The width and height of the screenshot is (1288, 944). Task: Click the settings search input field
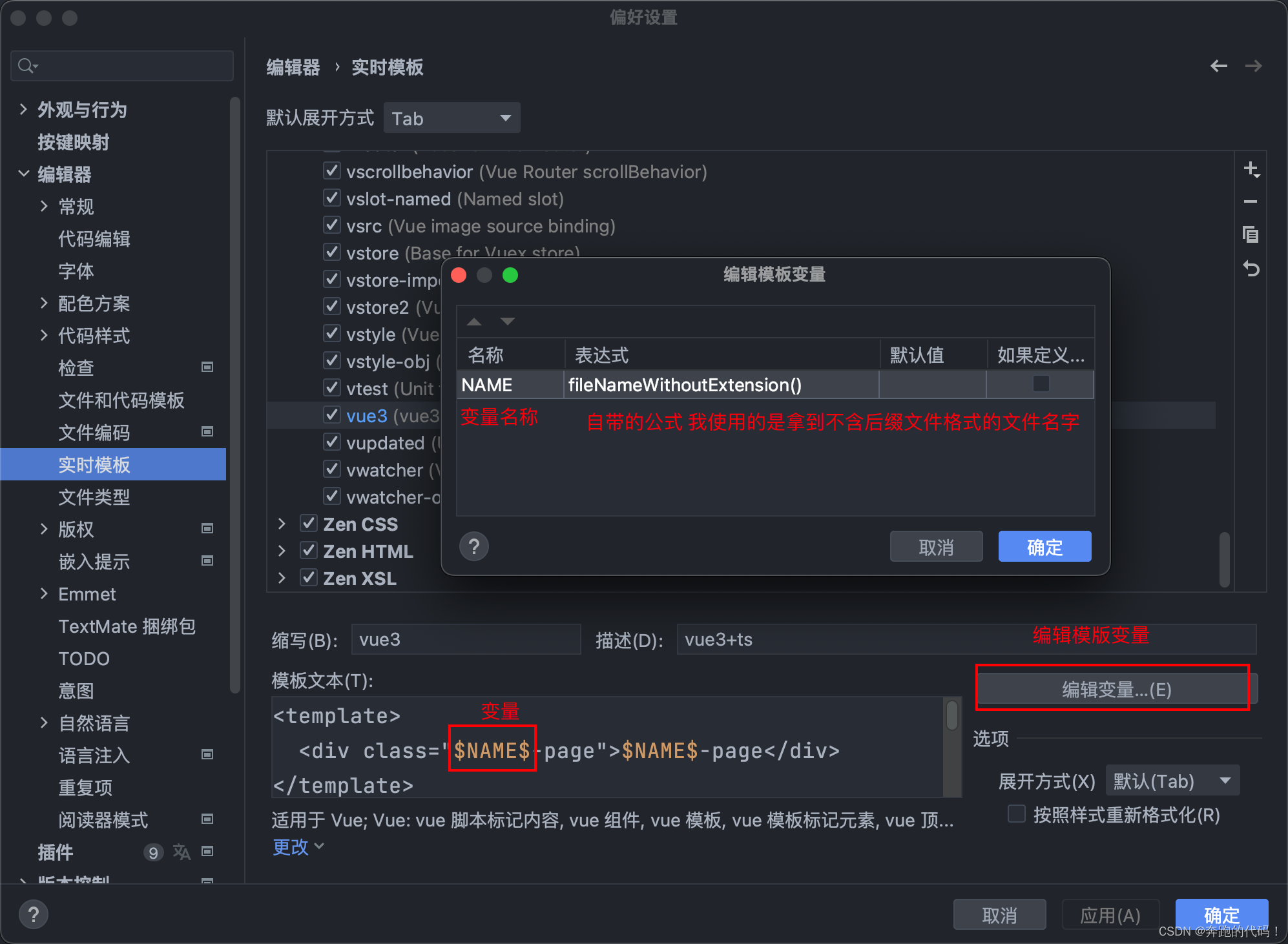122,66
